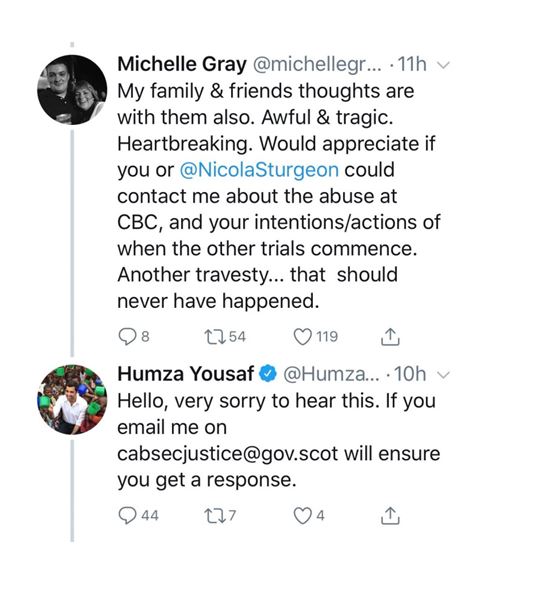Open the dropdown arrow on Humza Yousaf's tweet
The width and height of the screenshot is (554, 591).
443,375
